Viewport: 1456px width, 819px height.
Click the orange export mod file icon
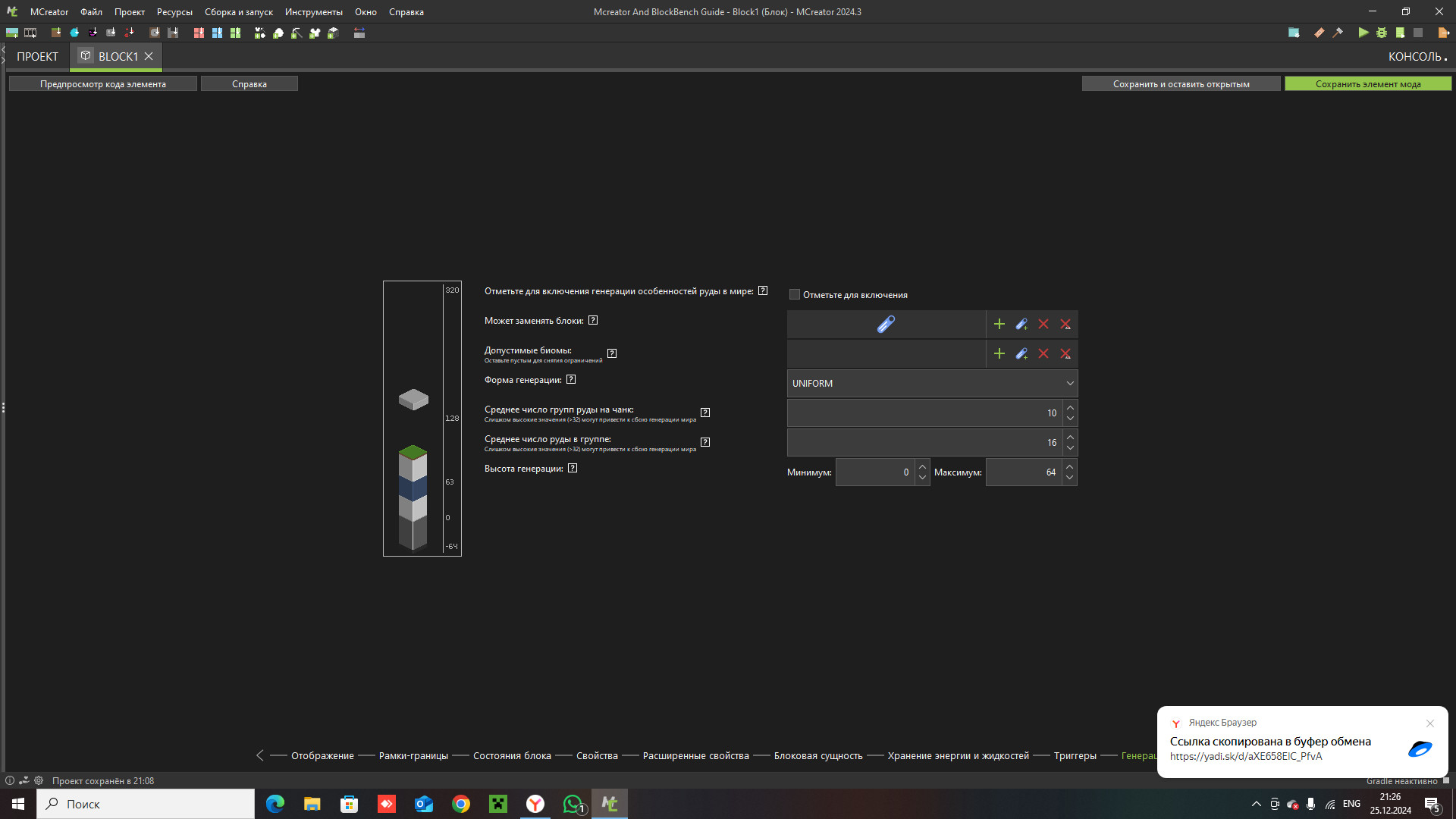[x=1443, y=33]
